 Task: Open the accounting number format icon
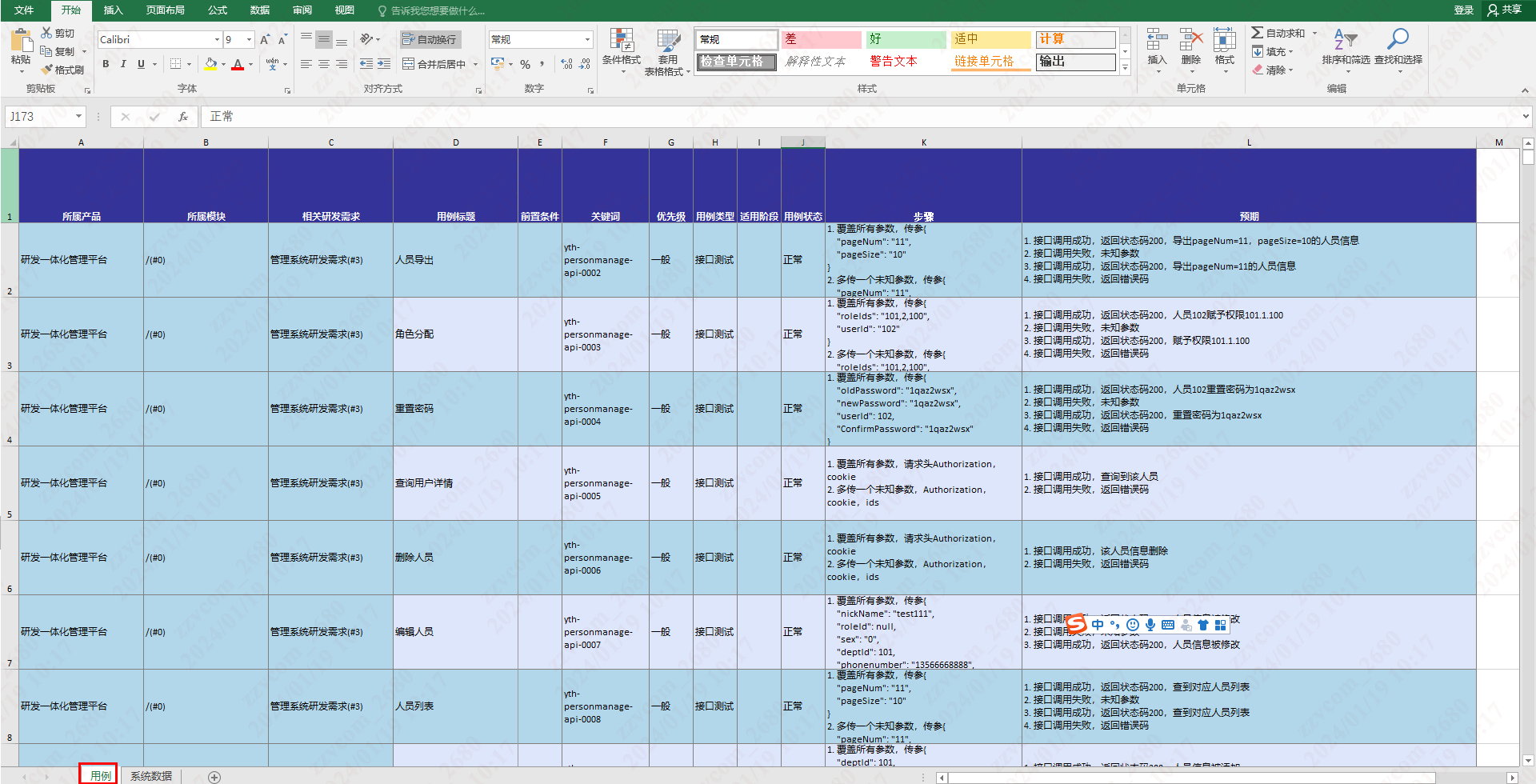498,64
